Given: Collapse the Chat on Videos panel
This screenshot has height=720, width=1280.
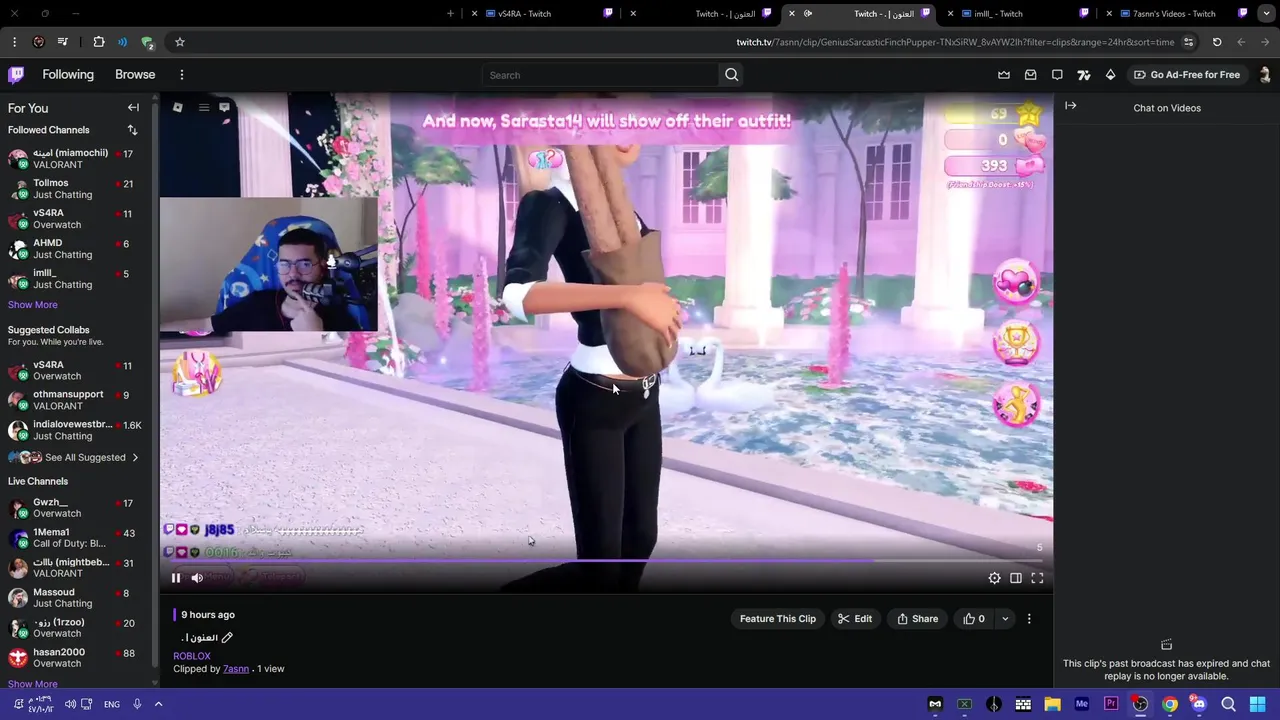Looking at the screenshot, I should (1070, 106).
